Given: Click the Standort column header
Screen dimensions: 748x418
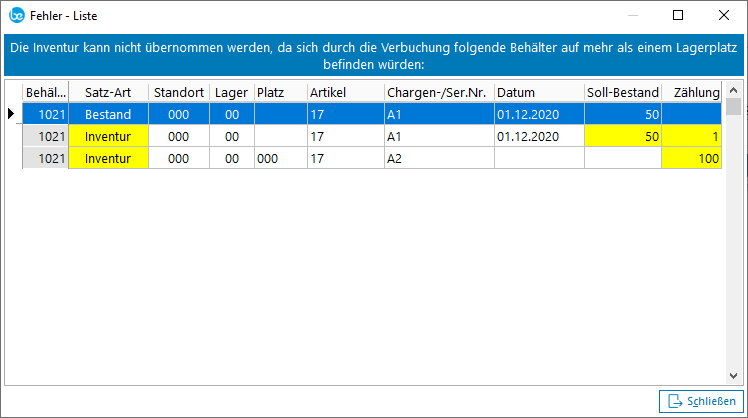Looking at the screenshot, I should point(179,93).
